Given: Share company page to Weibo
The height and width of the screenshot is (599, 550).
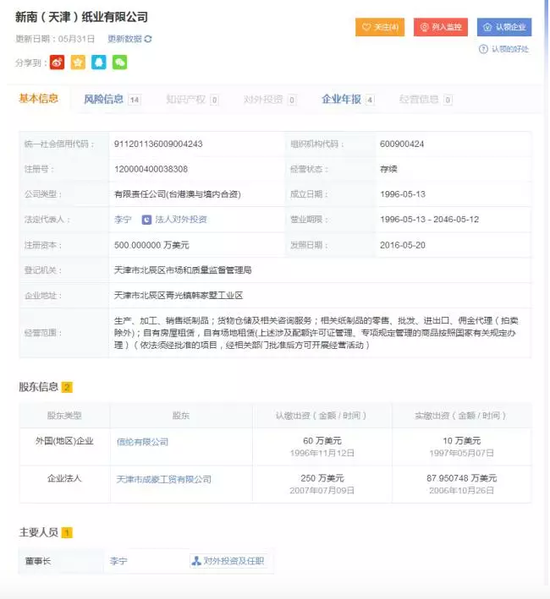Looking at the screenshot, I should pyautogui.click(x=57, y=62).
